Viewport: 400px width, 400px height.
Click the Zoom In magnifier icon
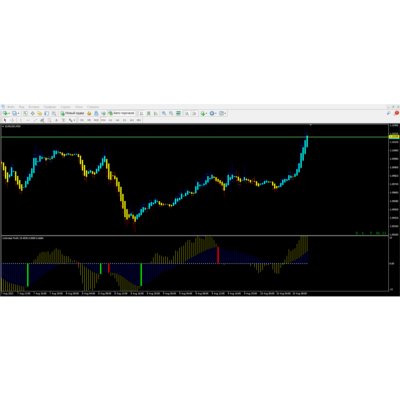[164, 113]
